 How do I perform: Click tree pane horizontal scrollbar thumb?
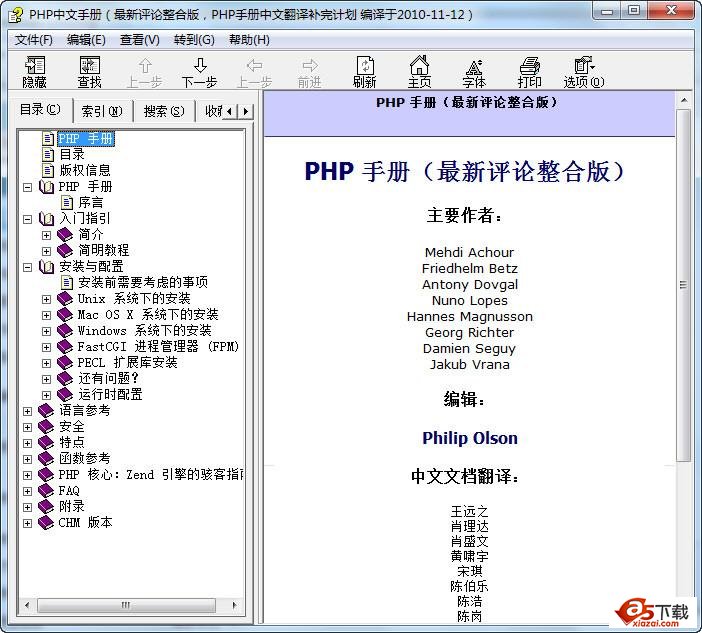(x=126, y=605)
